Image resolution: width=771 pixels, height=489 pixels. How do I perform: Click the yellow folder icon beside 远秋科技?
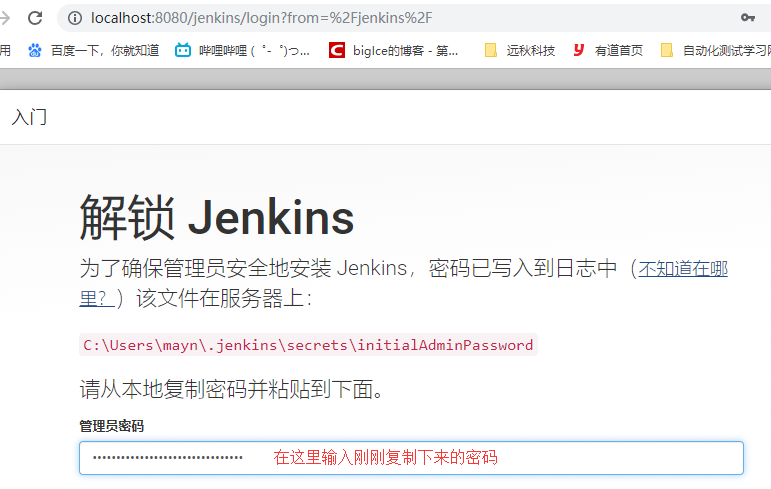click(x=491, y=50)
